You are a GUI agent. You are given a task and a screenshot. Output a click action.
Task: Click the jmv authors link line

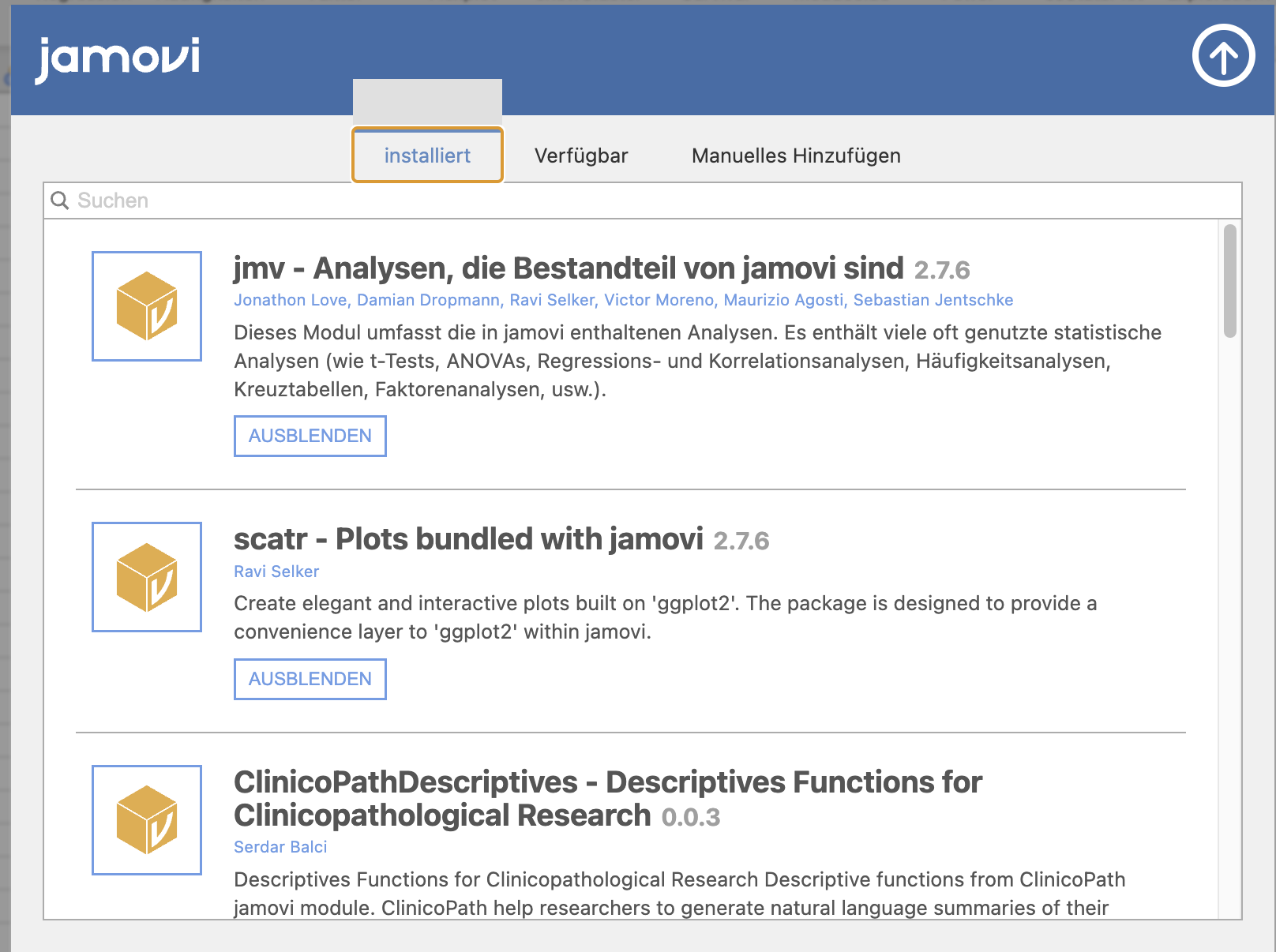click(623, 300)
